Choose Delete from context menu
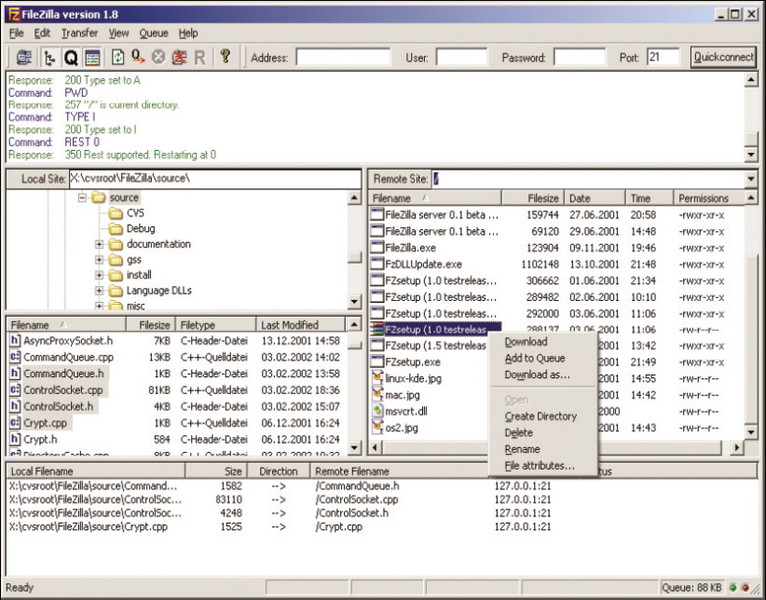Image resolution: width=766 pixels, height=600 pixels. point(518,433)
